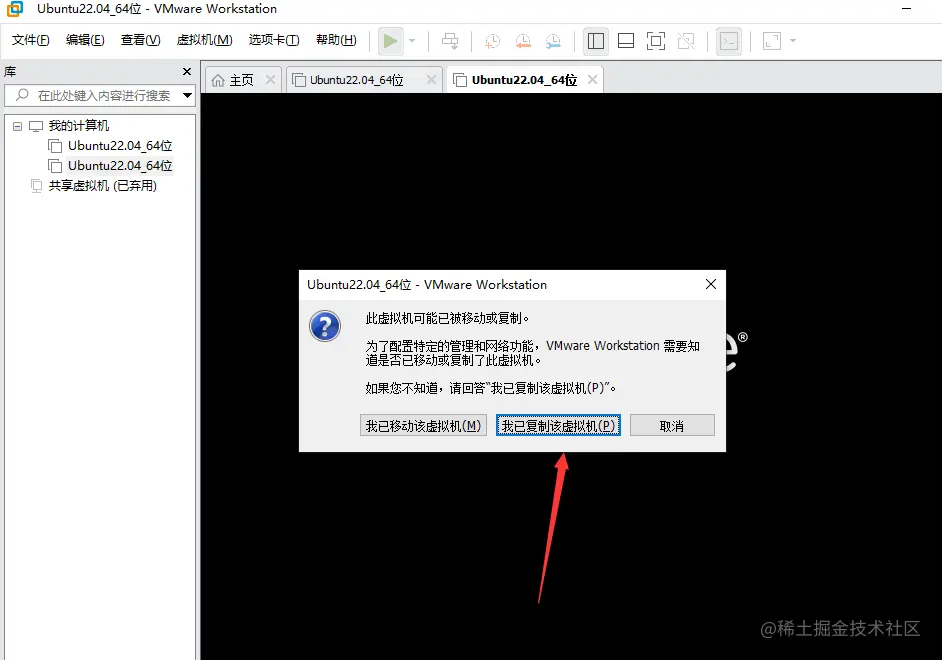The height and width of the screenshot is (660, 942).
Task: Click the library search input field
Action: tap(99, 95)
